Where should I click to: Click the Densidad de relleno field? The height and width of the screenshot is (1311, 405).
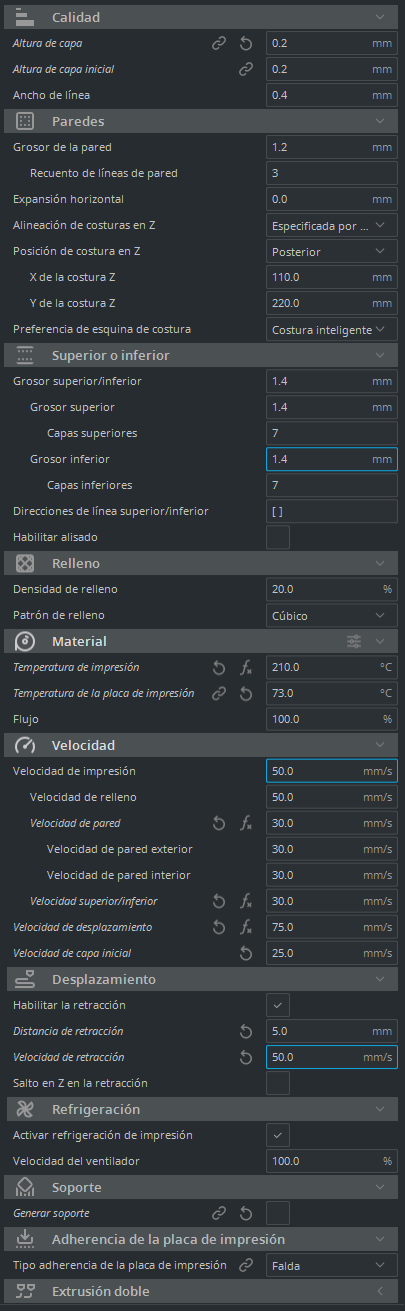332,589
